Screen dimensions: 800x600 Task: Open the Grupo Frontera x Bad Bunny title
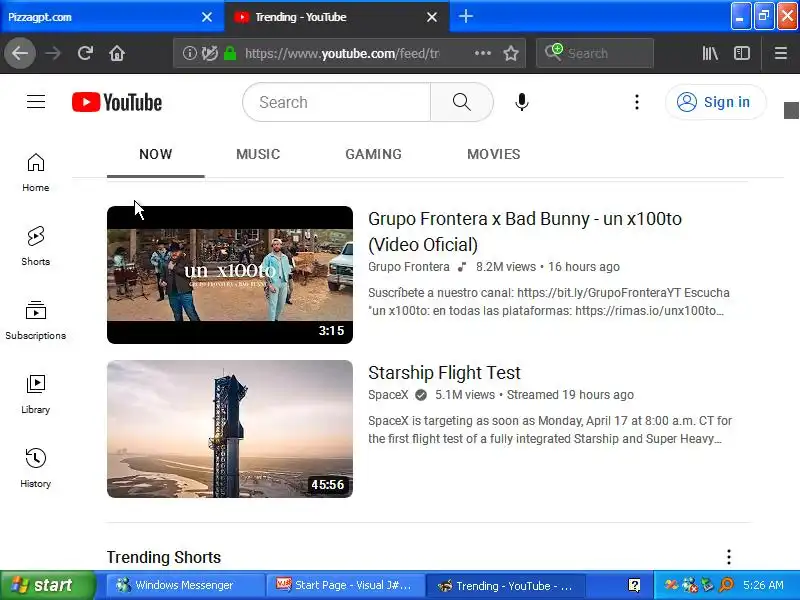525,232
